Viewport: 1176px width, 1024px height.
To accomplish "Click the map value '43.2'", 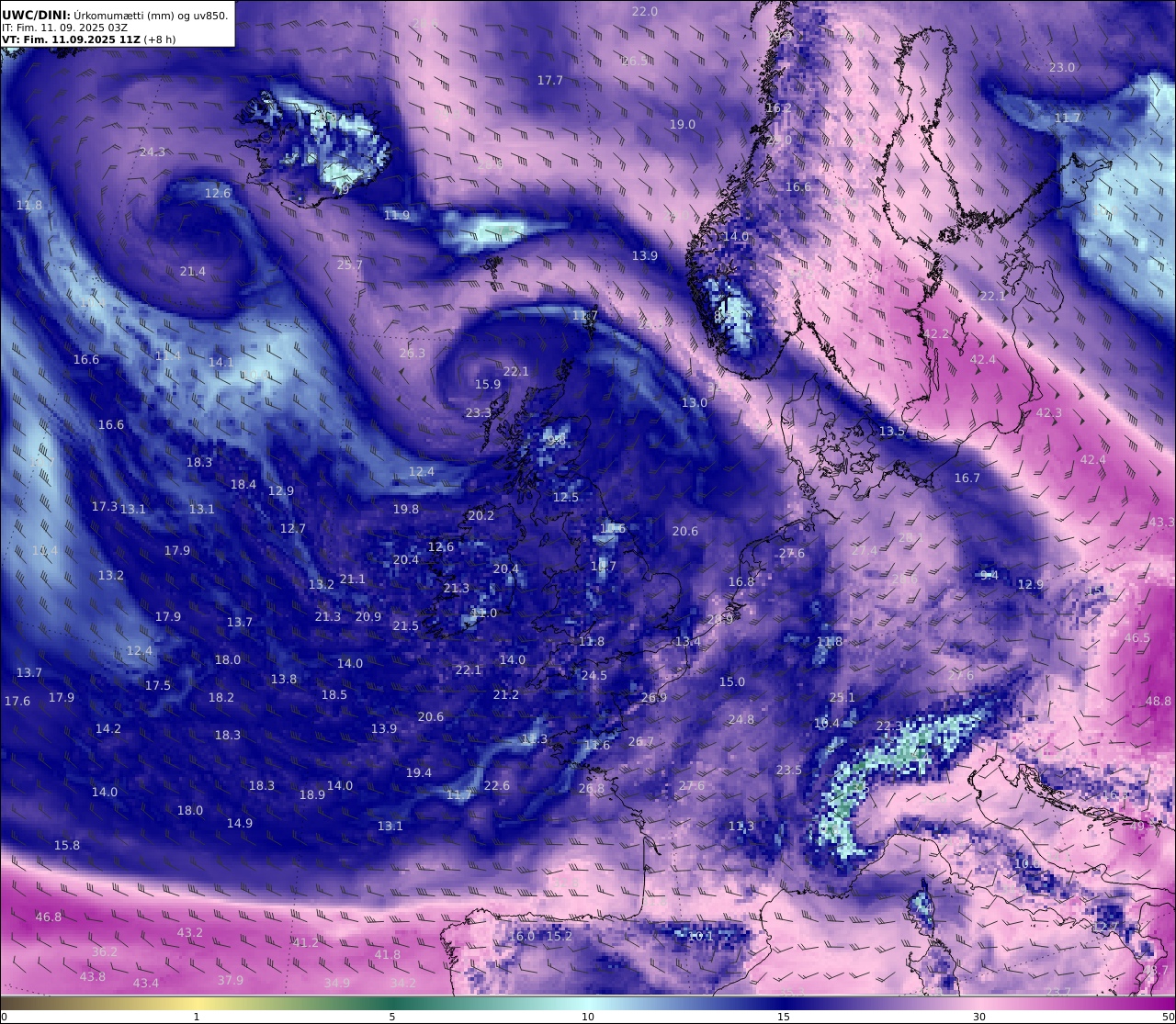I will tap(190, 932).
